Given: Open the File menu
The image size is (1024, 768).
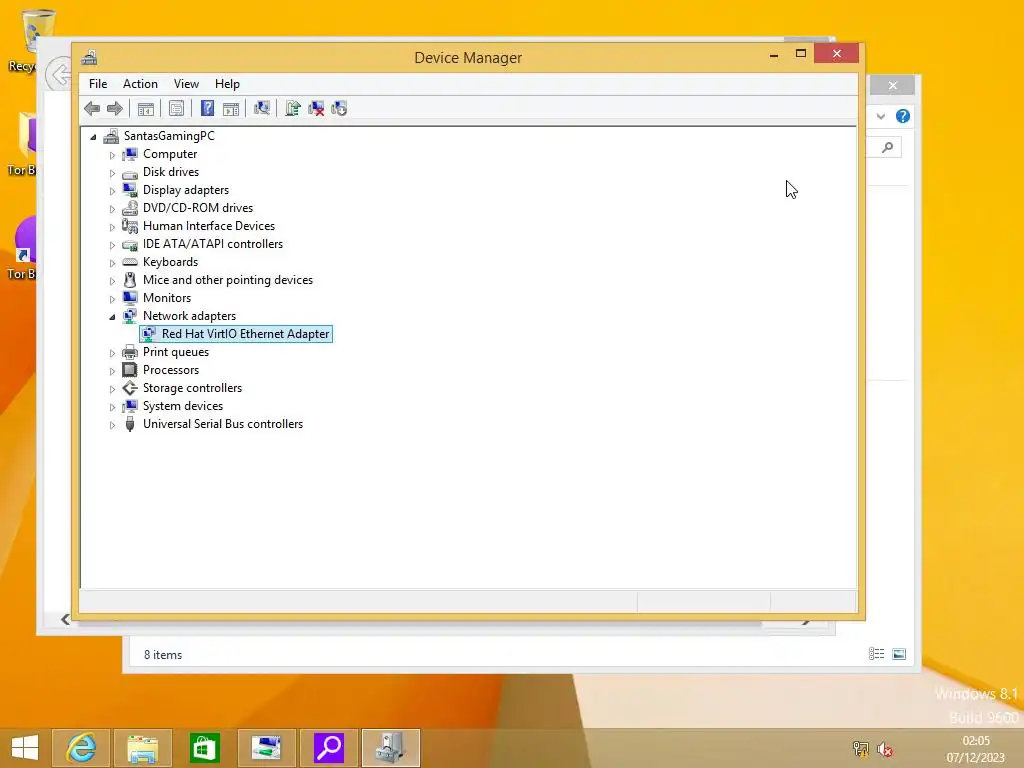Looking at the screenshot, I should 98,84.
